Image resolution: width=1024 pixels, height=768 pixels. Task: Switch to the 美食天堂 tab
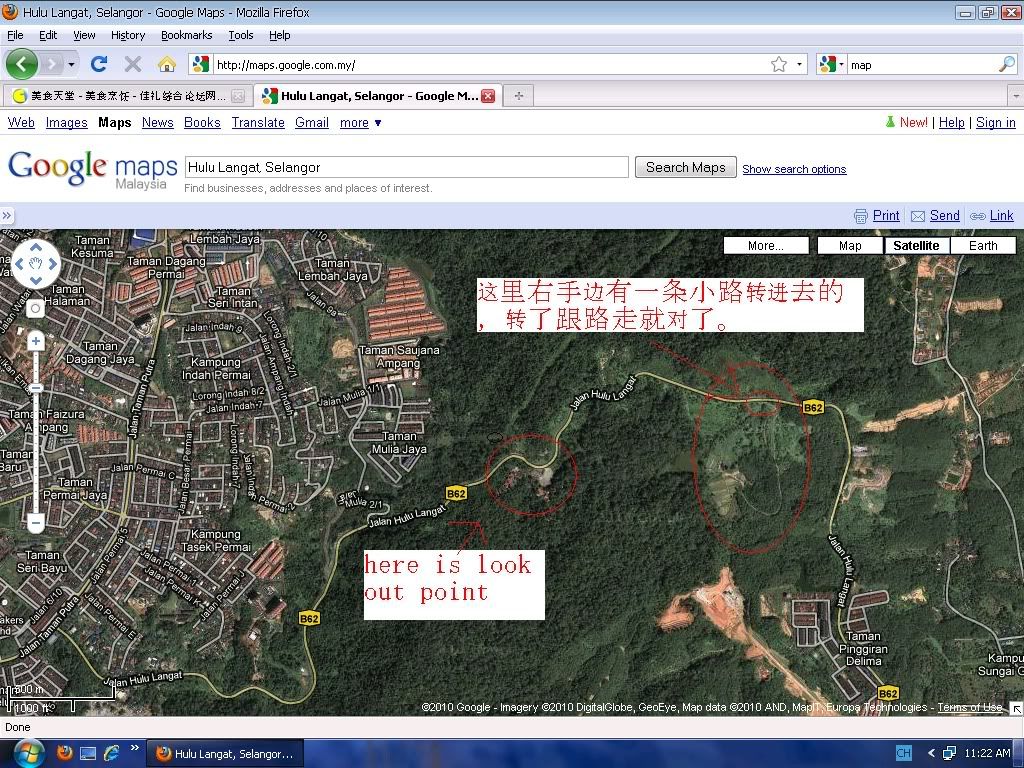click(127, 96)
